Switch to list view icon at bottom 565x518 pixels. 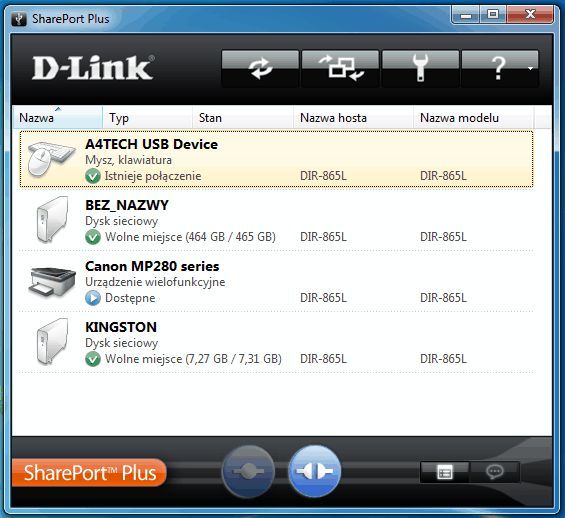tap(445, 472)
